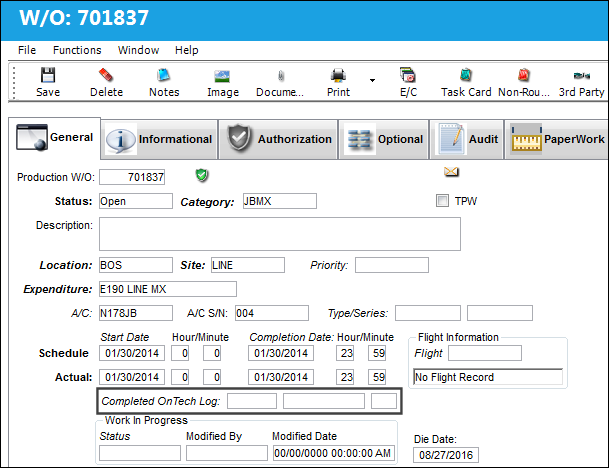Switch to the Optional tab

click(x=383, y=139)
